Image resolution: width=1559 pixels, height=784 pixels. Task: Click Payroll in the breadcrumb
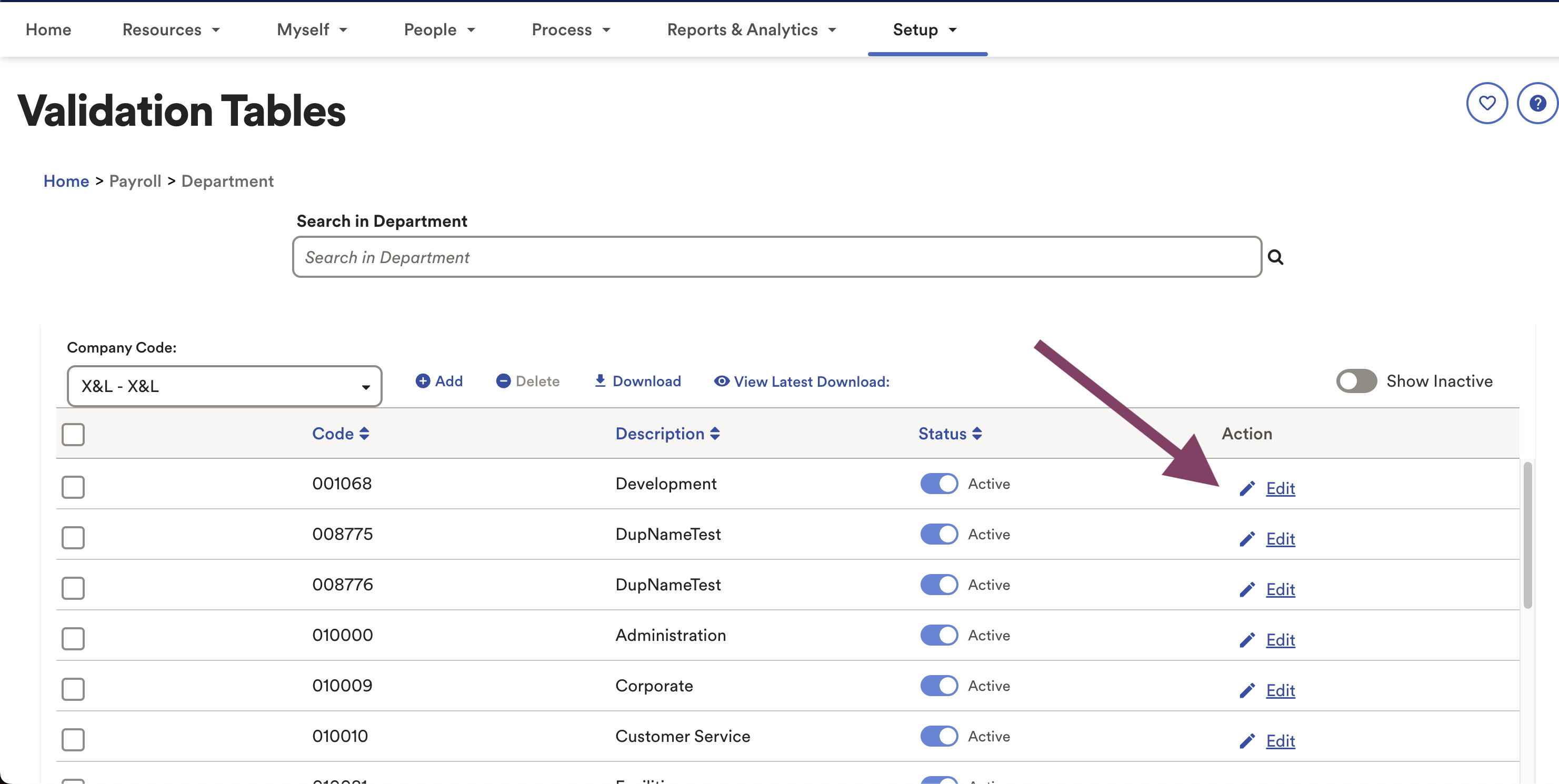point(135,181)
